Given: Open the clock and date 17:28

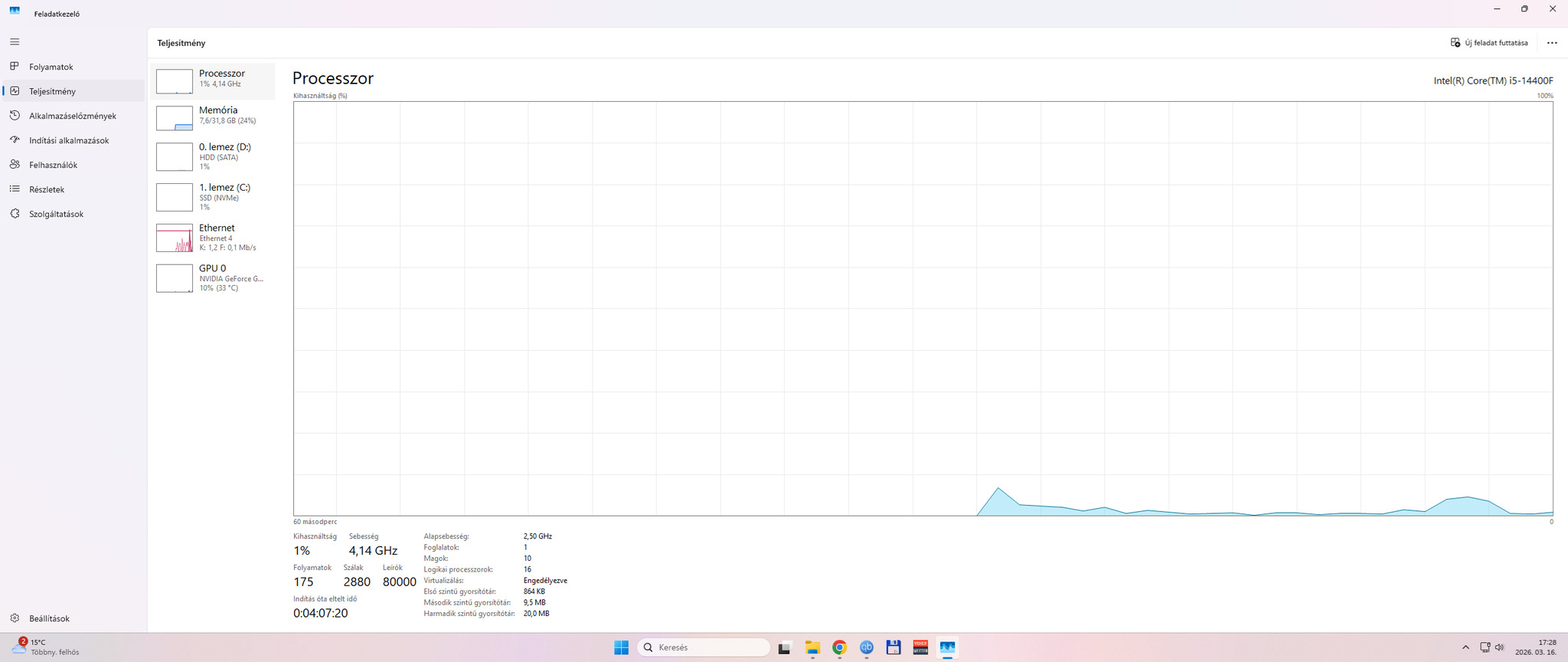Looking at the screenshot, I should pos(1537,647).
